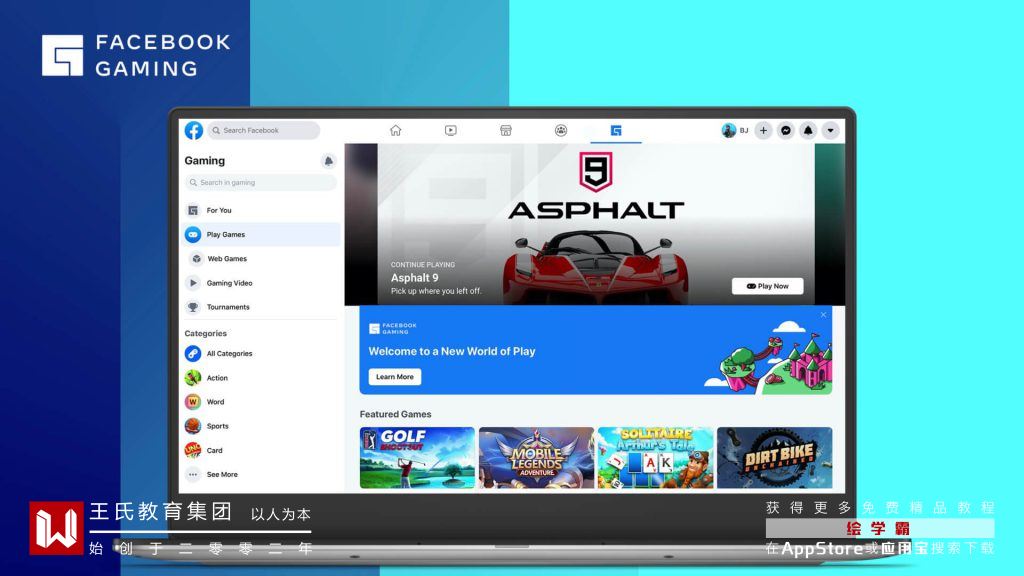Screen dimensions: 1024x576
Task: Open Gaming Video in sidebar
Action: pyautogui.click(x=261, y=283)
